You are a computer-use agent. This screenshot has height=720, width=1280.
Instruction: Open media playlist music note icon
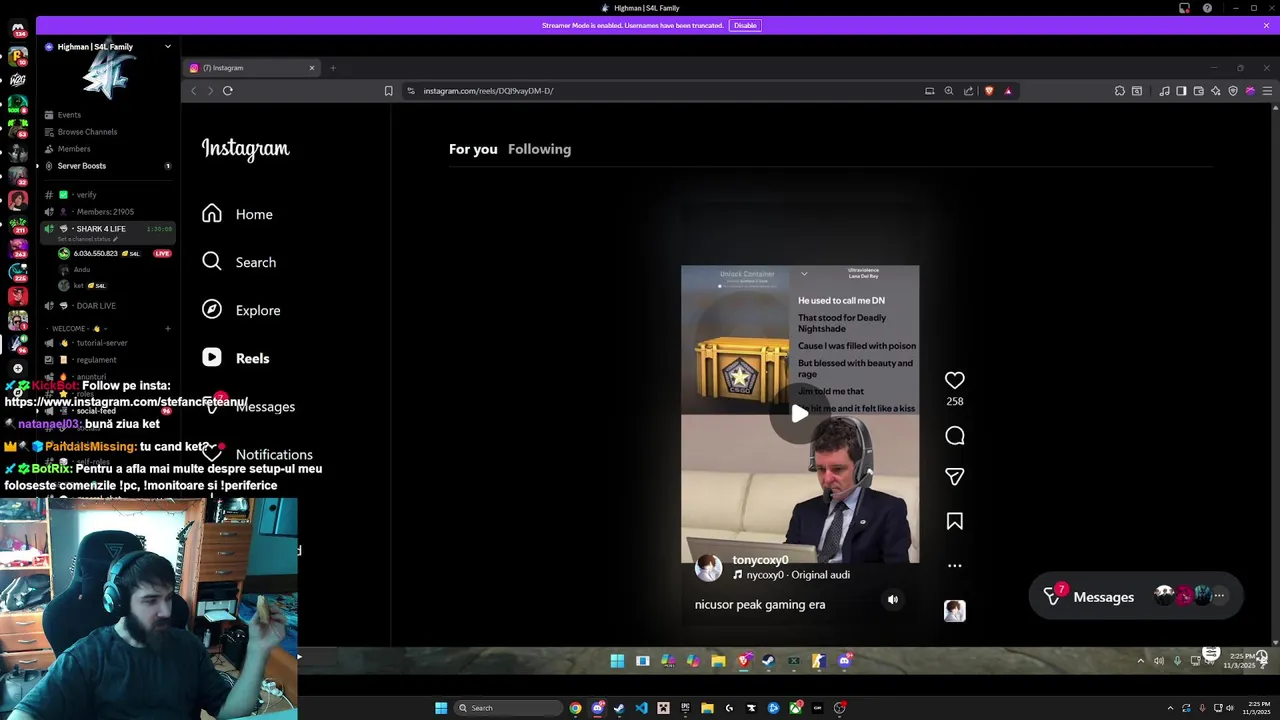[x=1164, y=91]
